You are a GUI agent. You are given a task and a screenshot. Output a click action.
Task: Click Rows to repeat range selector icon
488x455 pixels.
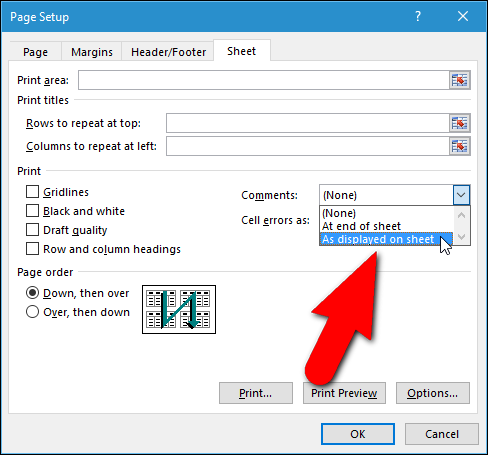pyautogui.click(x=459, y=123)
